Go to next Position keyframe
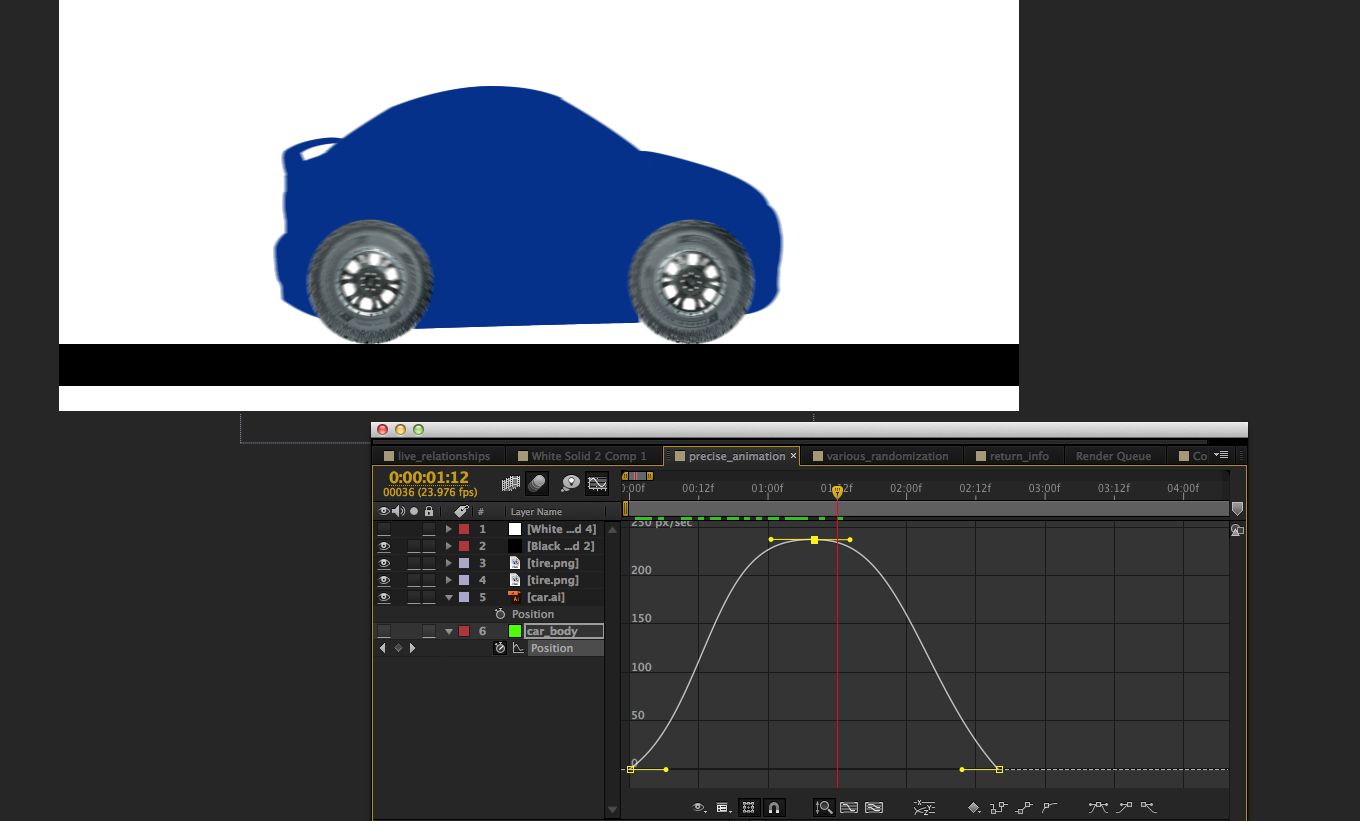1360x821 pixels. 412,648
